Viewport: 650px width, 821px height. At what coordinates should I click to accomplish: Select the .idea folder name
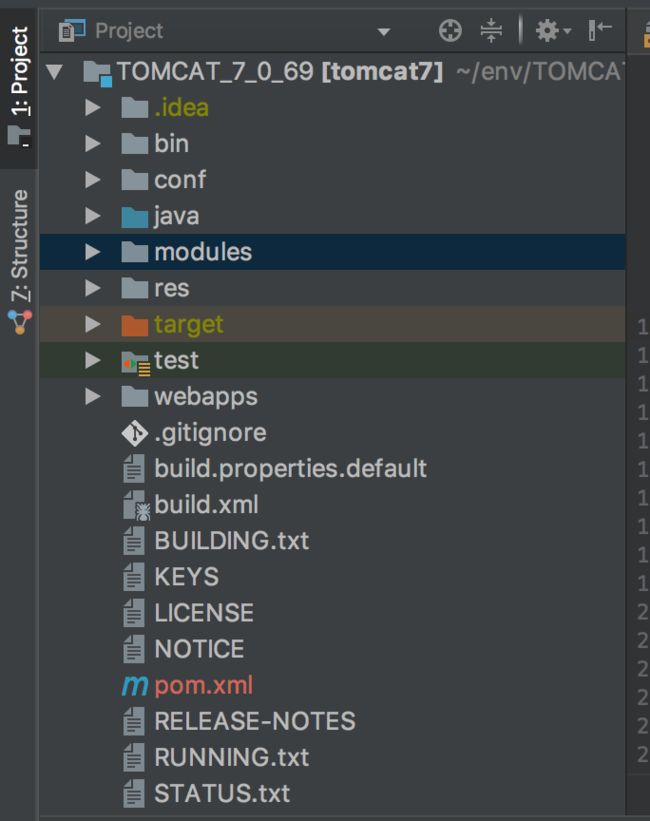(x=181, y=108)
